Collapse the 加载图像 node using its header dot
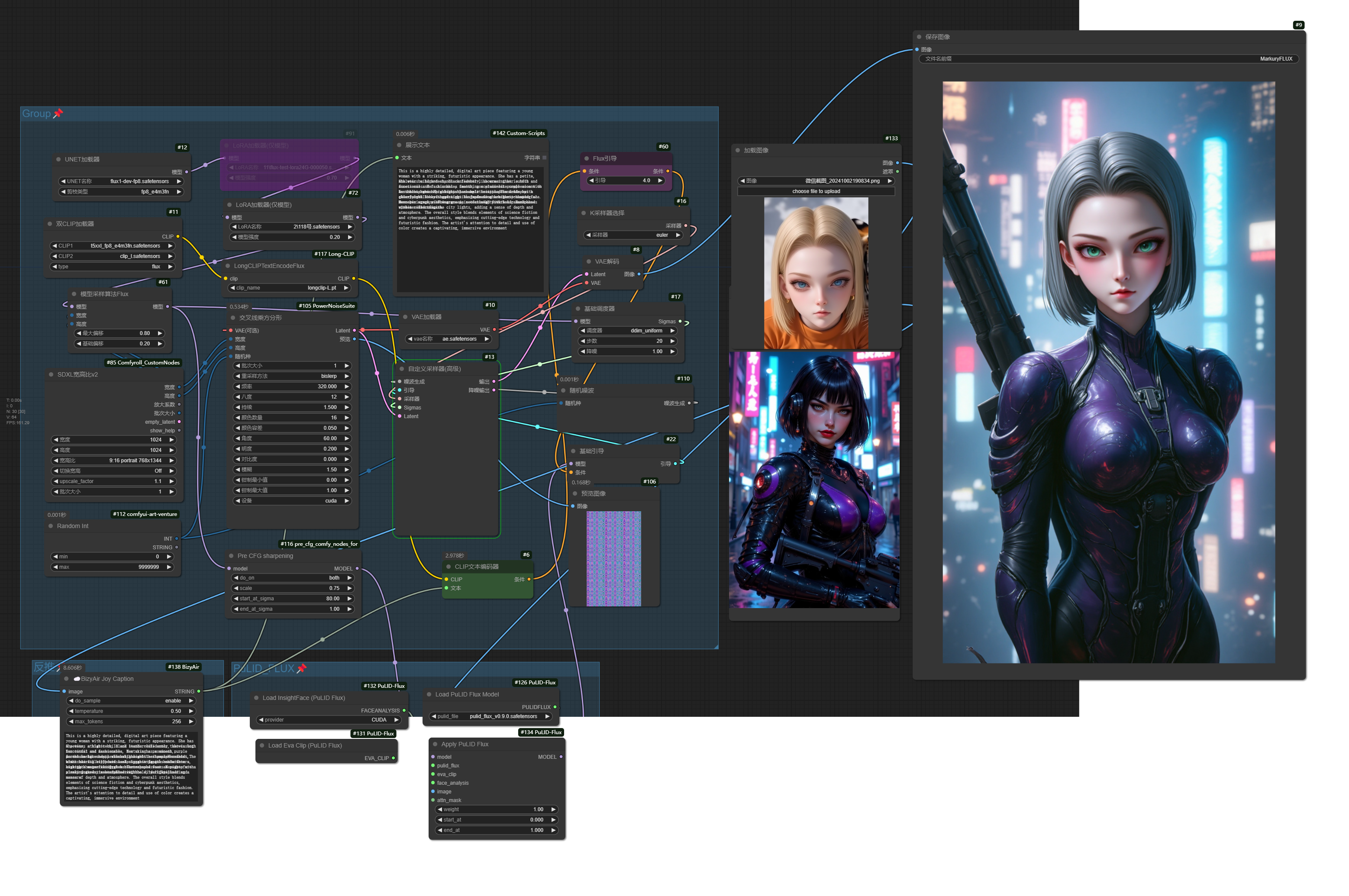1349x896 pixels. 738,150
